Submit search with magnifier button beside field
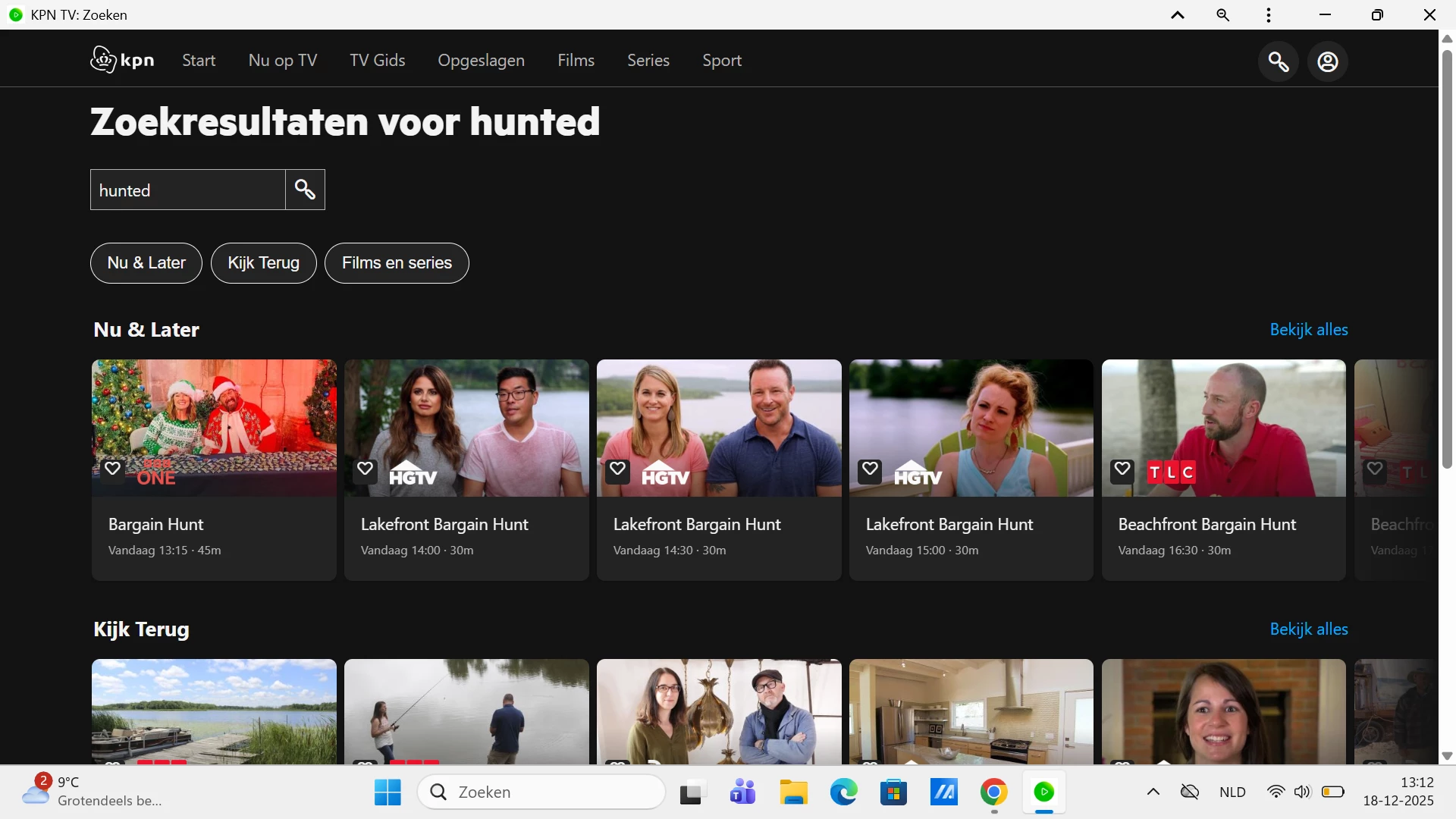The height and width of the screenshot is (819, 1456). pos(305,190)
